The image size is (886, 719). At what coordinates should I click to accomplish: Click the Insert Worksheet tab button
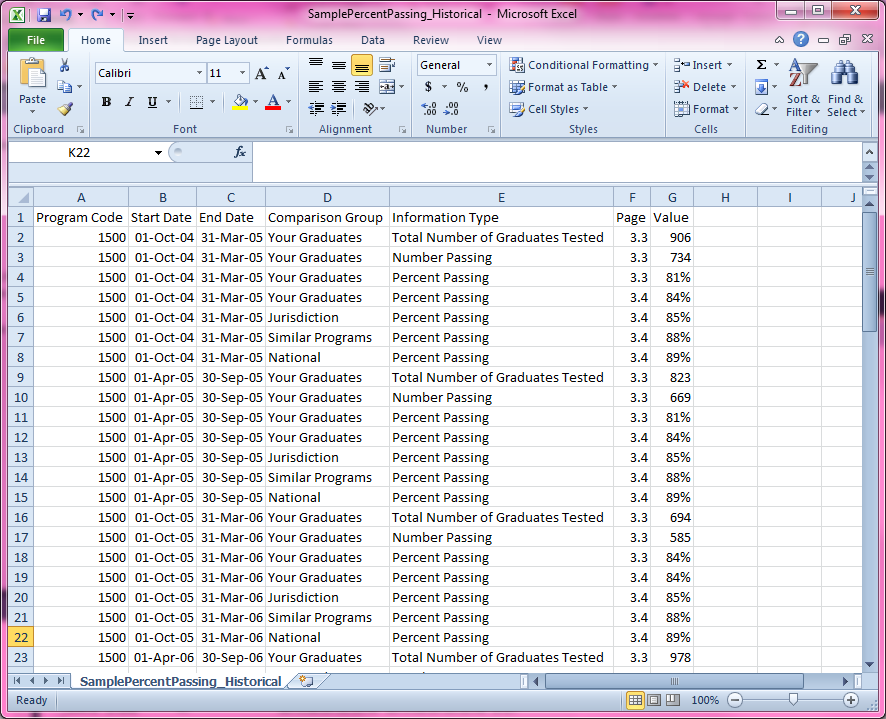click(x=306, y=681)
